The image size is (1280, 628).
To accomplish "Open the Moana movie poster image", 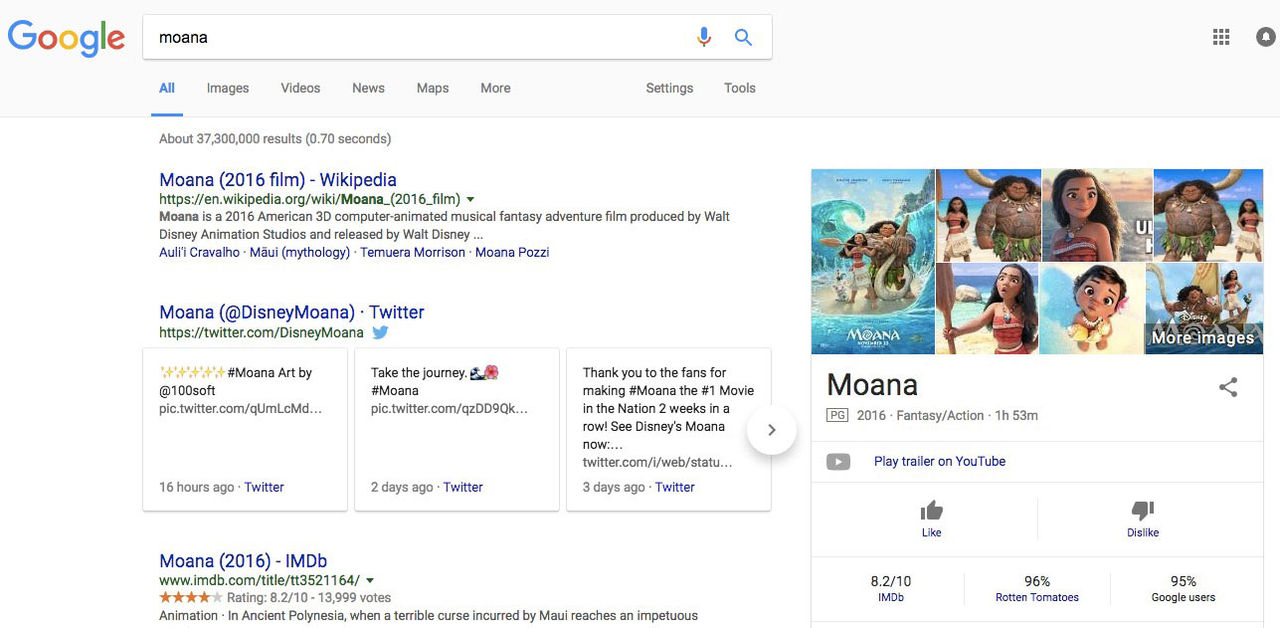I will [873, 261].
